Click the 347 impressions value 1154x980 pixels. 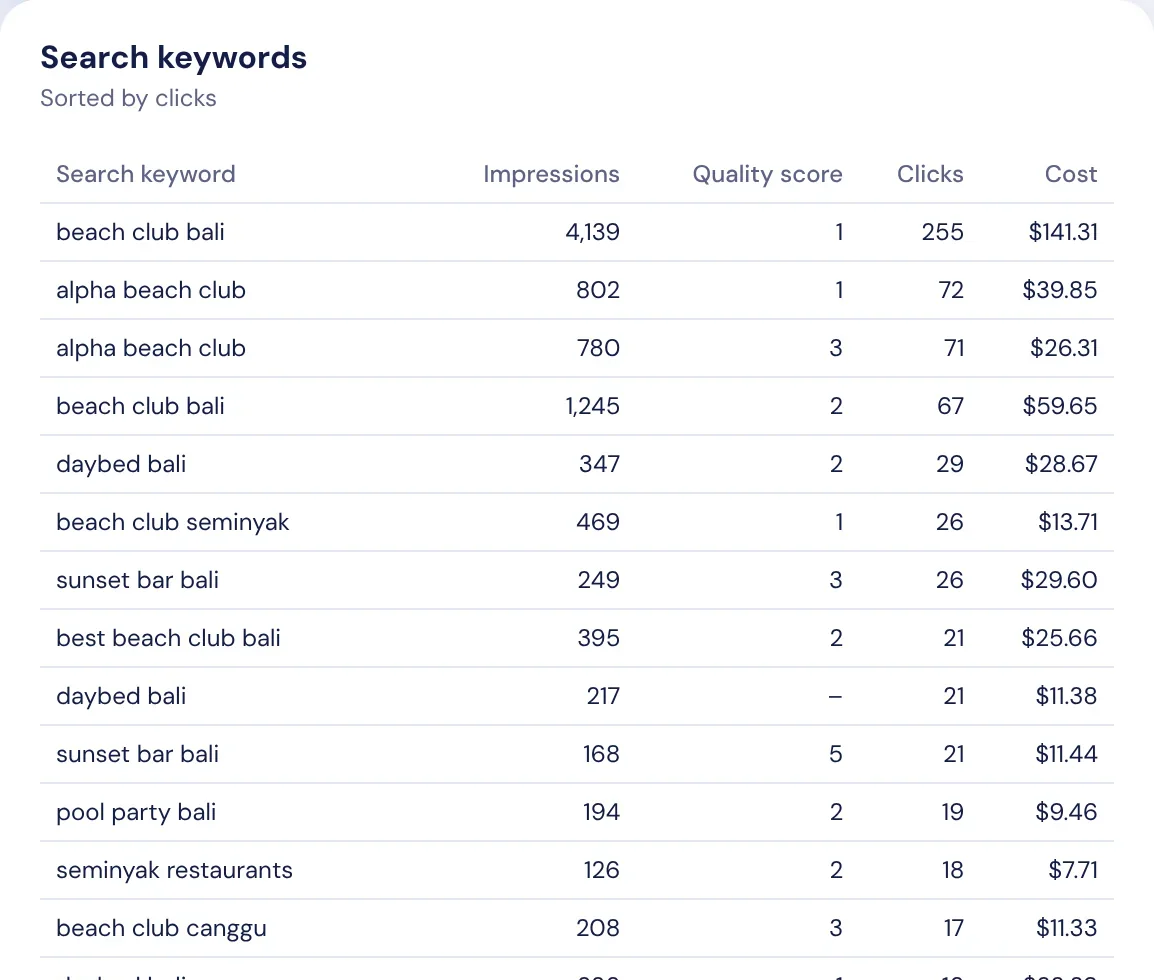pos(599,464)
